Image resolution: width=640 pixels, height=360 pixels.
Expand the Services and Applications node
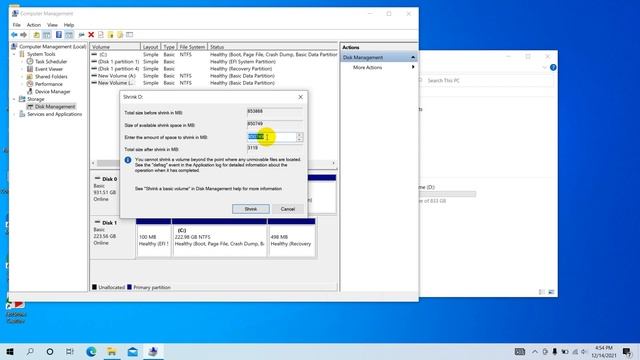tap(14, 114)
